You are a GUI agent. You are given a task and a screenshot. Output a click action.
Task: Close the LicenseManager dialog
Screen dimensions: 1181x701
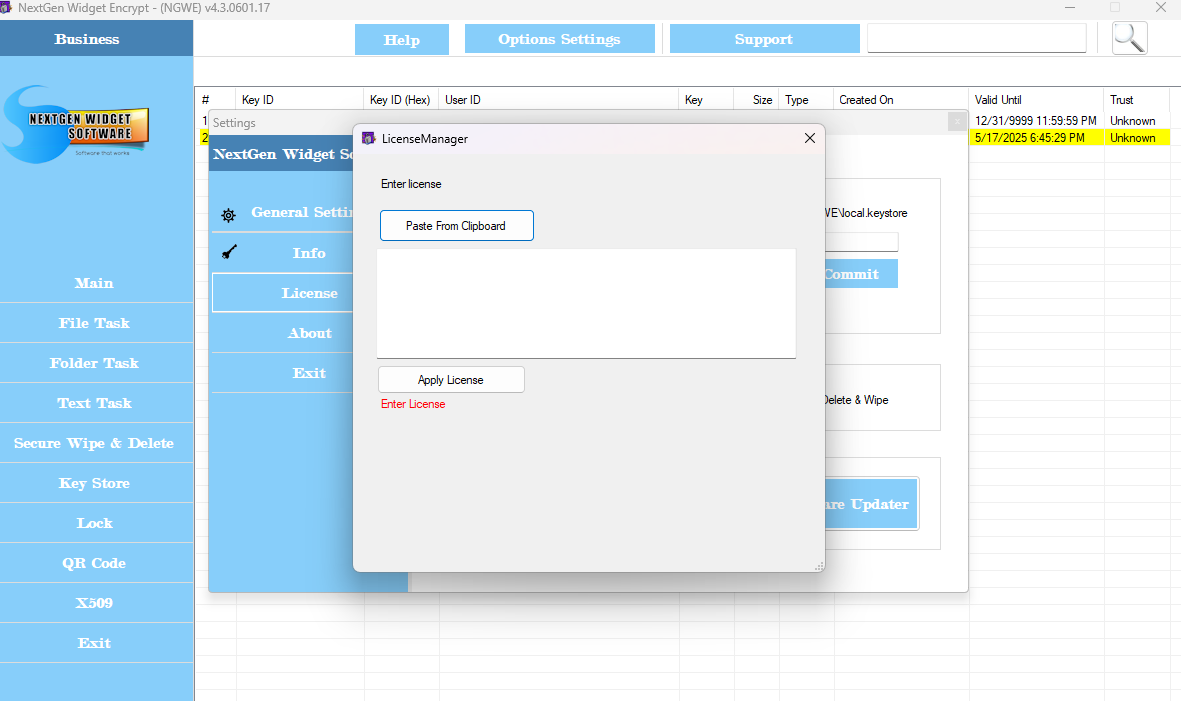click(x=810, y=139)
